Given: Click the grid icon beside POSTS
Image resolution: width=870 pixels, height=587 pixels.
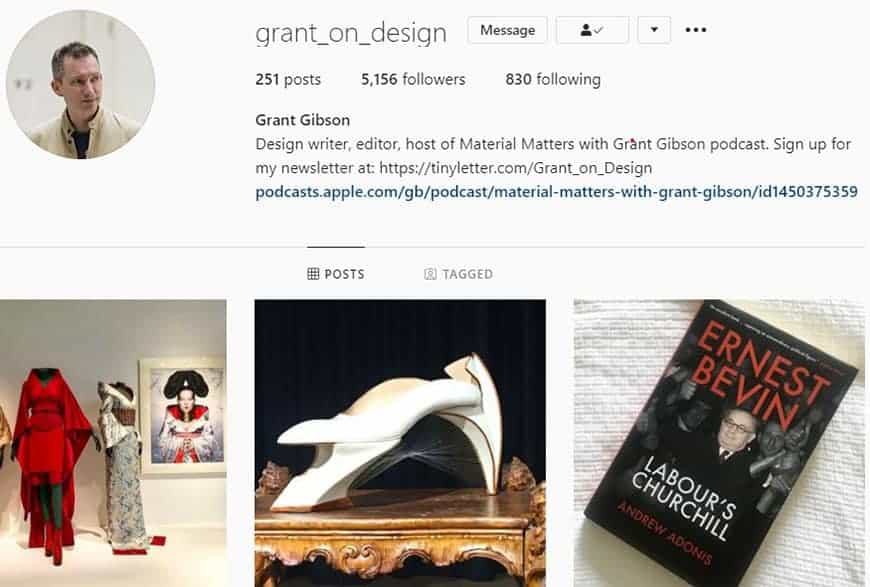Looking at the screenshot, I should coord(313,274).
